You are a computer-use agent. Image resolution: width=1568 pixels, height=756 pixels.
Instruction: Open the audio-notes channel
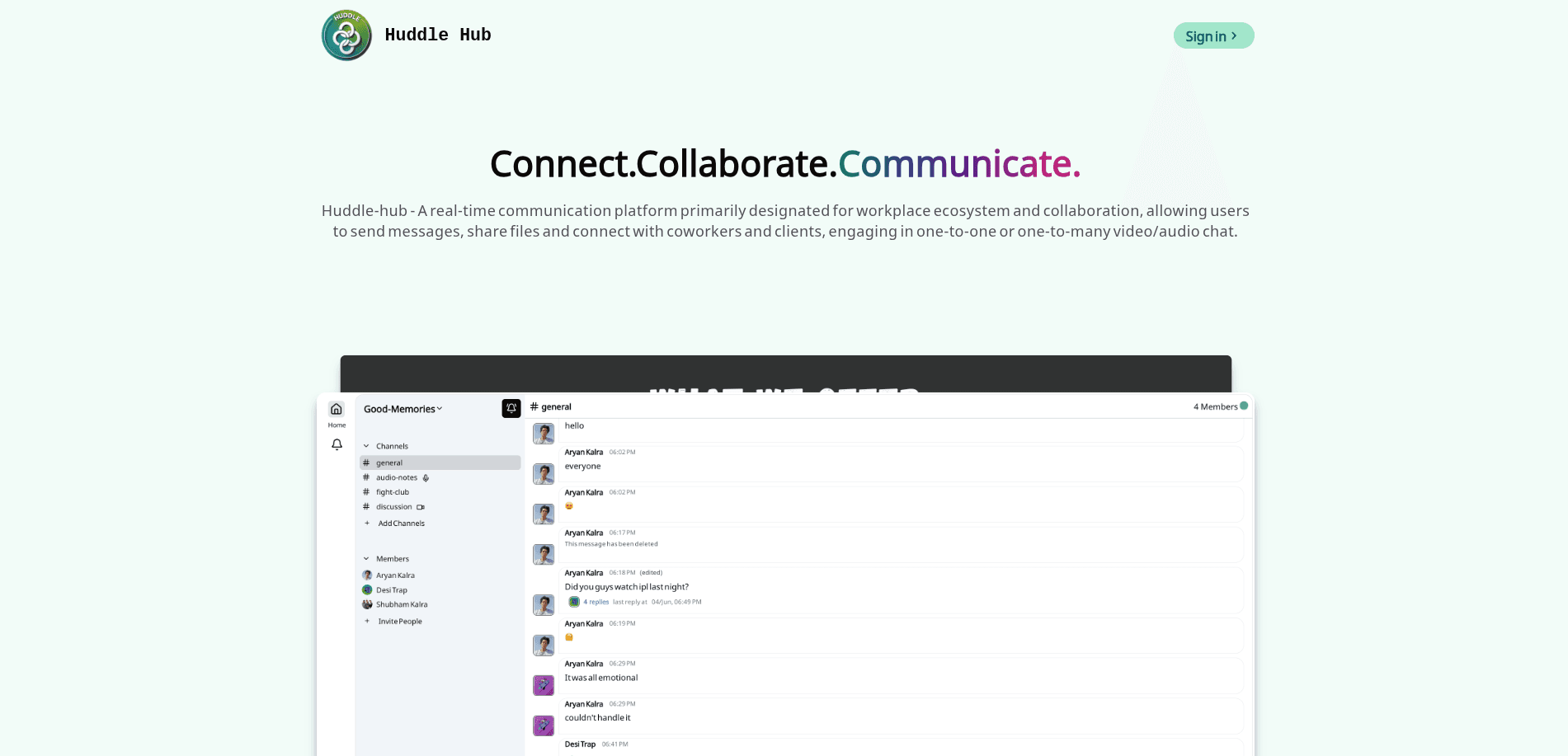[395, 477]
